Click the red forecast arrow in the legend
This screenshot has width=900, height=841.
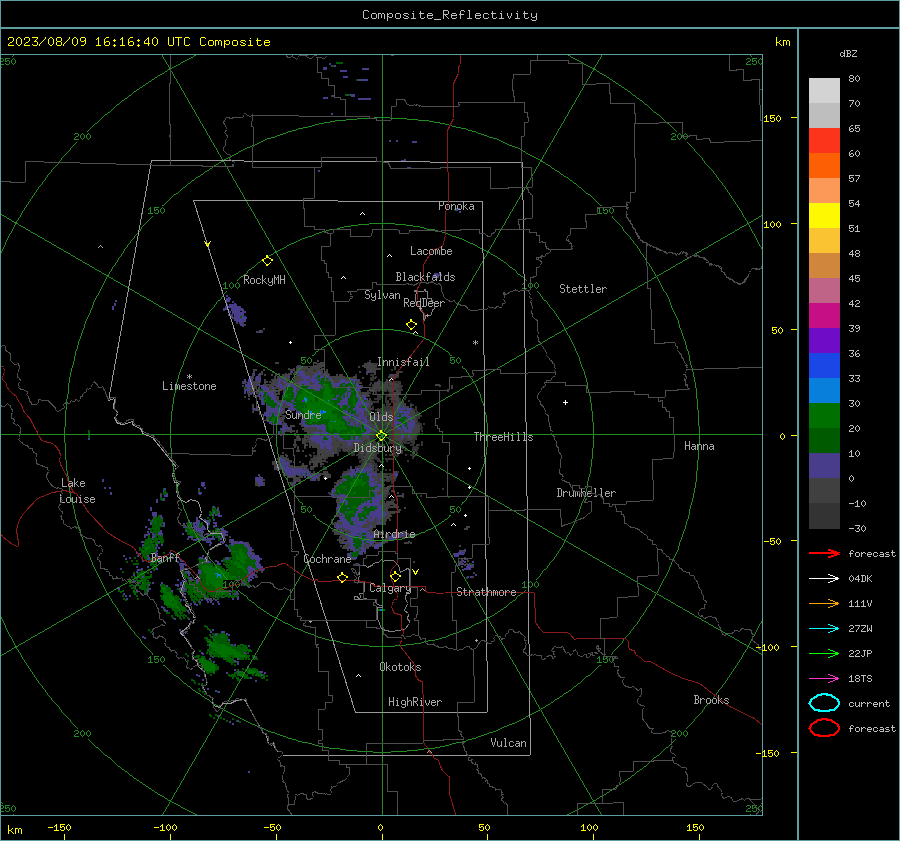[x=824, y=553]
